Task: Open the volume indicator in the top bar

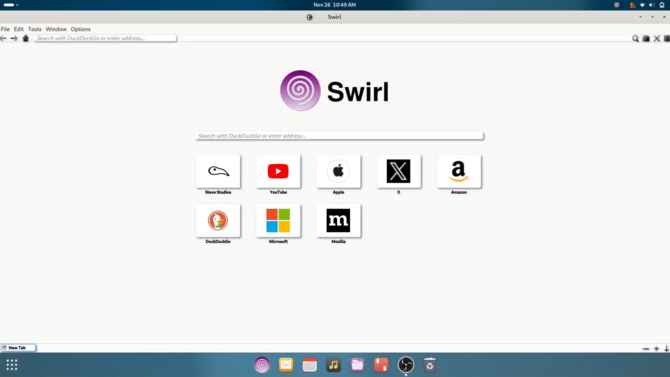Action: (652, 5)
